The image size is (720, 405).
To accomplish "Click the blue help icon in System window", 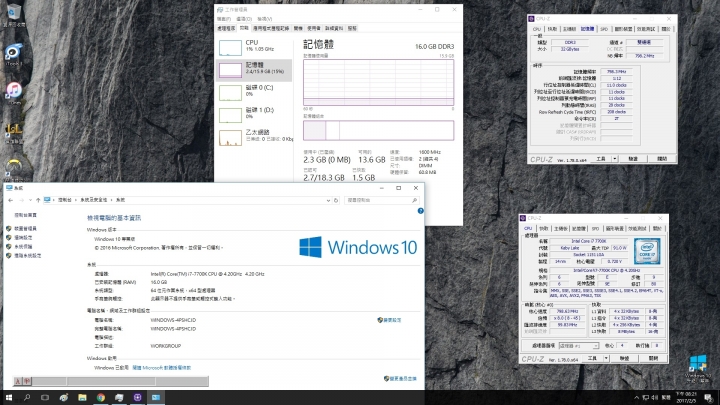I will [420, 211].
